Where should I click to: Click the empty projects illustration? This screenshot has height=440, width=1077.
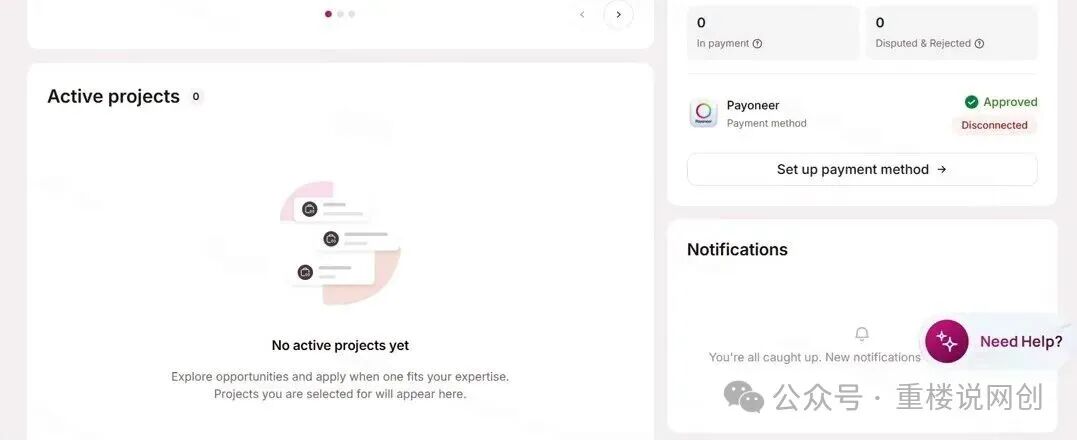340,242
